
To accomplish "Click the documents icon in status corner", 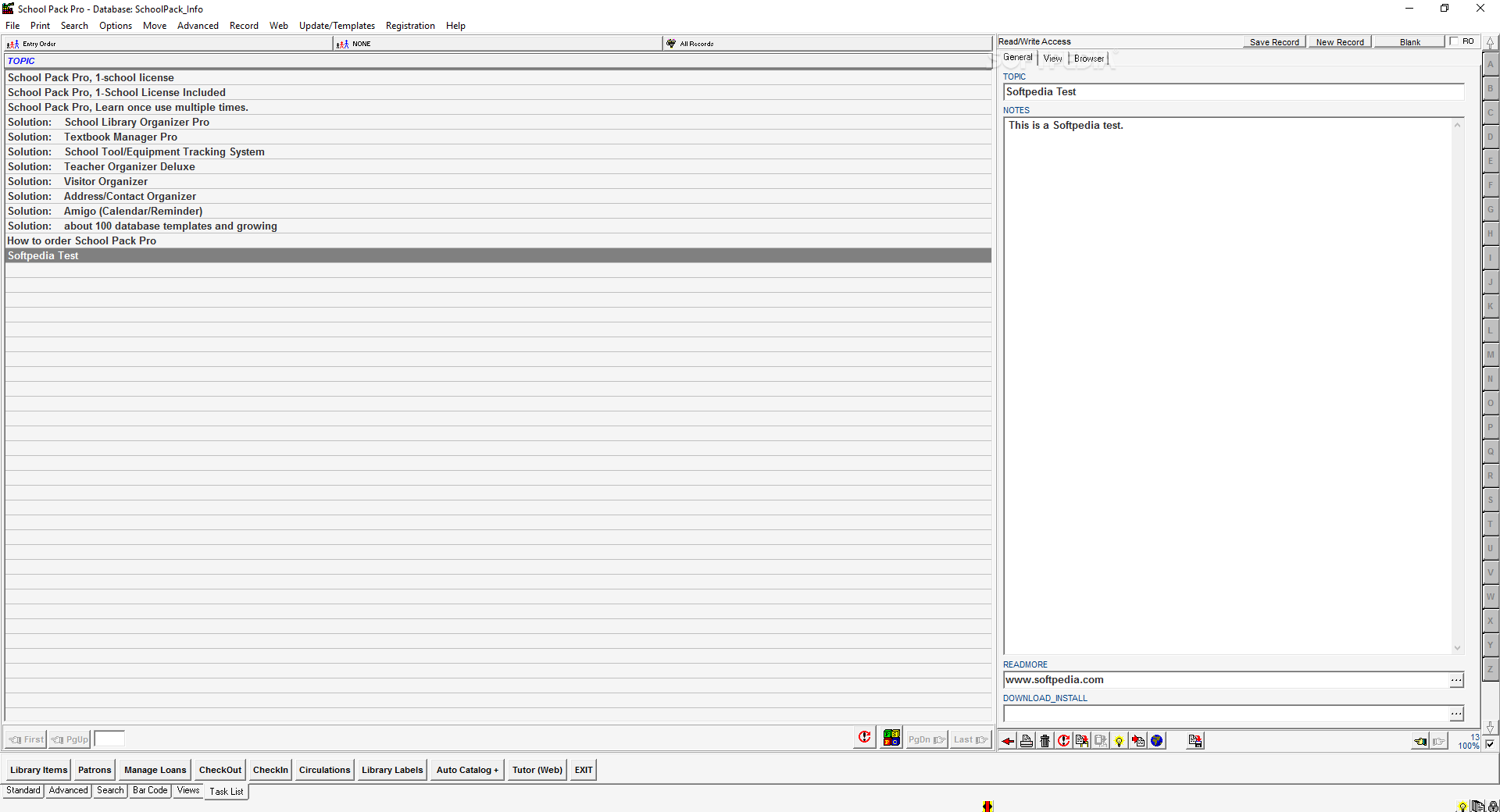I will (x=1477, y=807).
